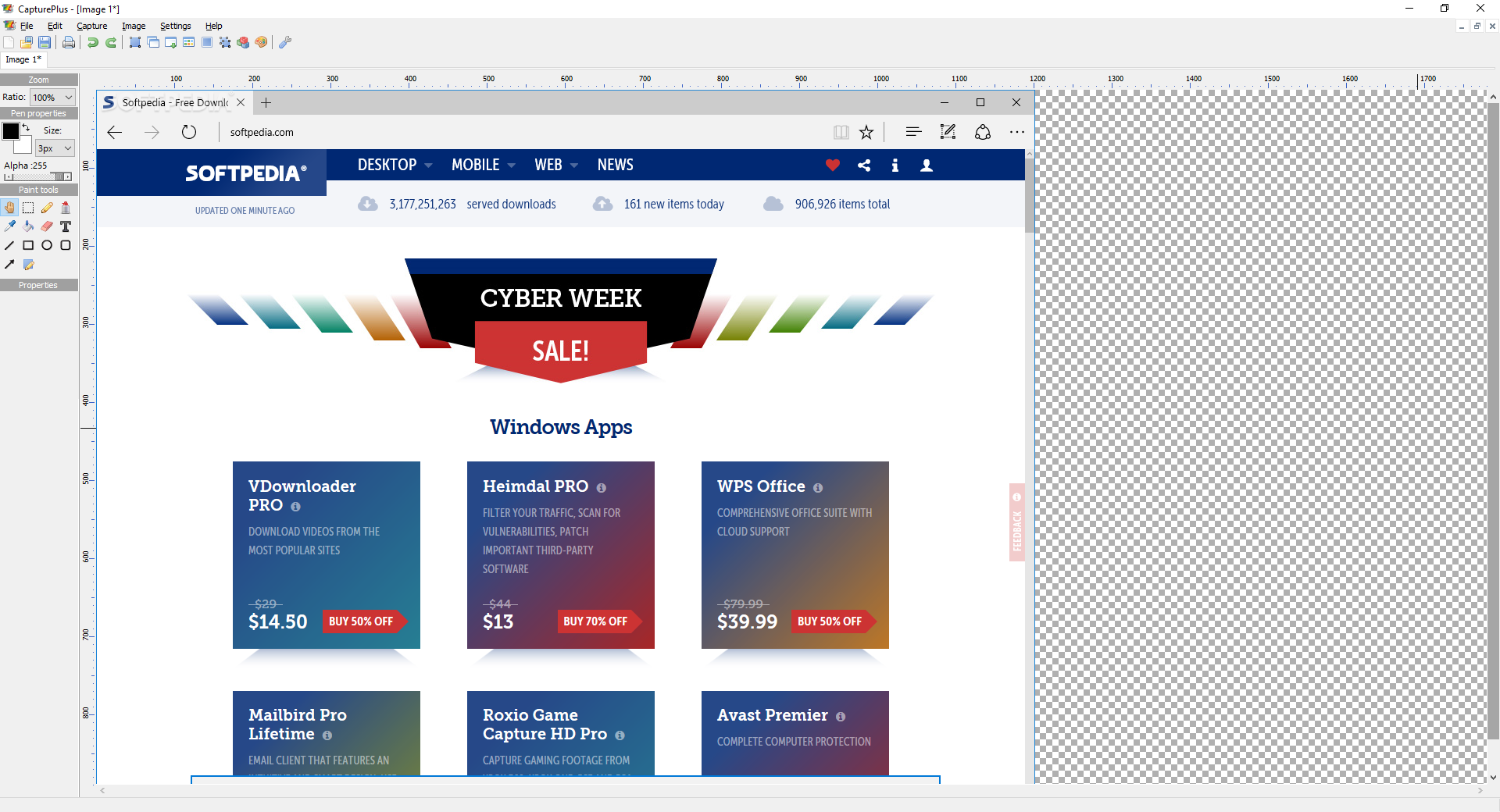This screenshot has width=1500, height=812.
Task: Select the highlighter note tool
Action: pos(28,265)
